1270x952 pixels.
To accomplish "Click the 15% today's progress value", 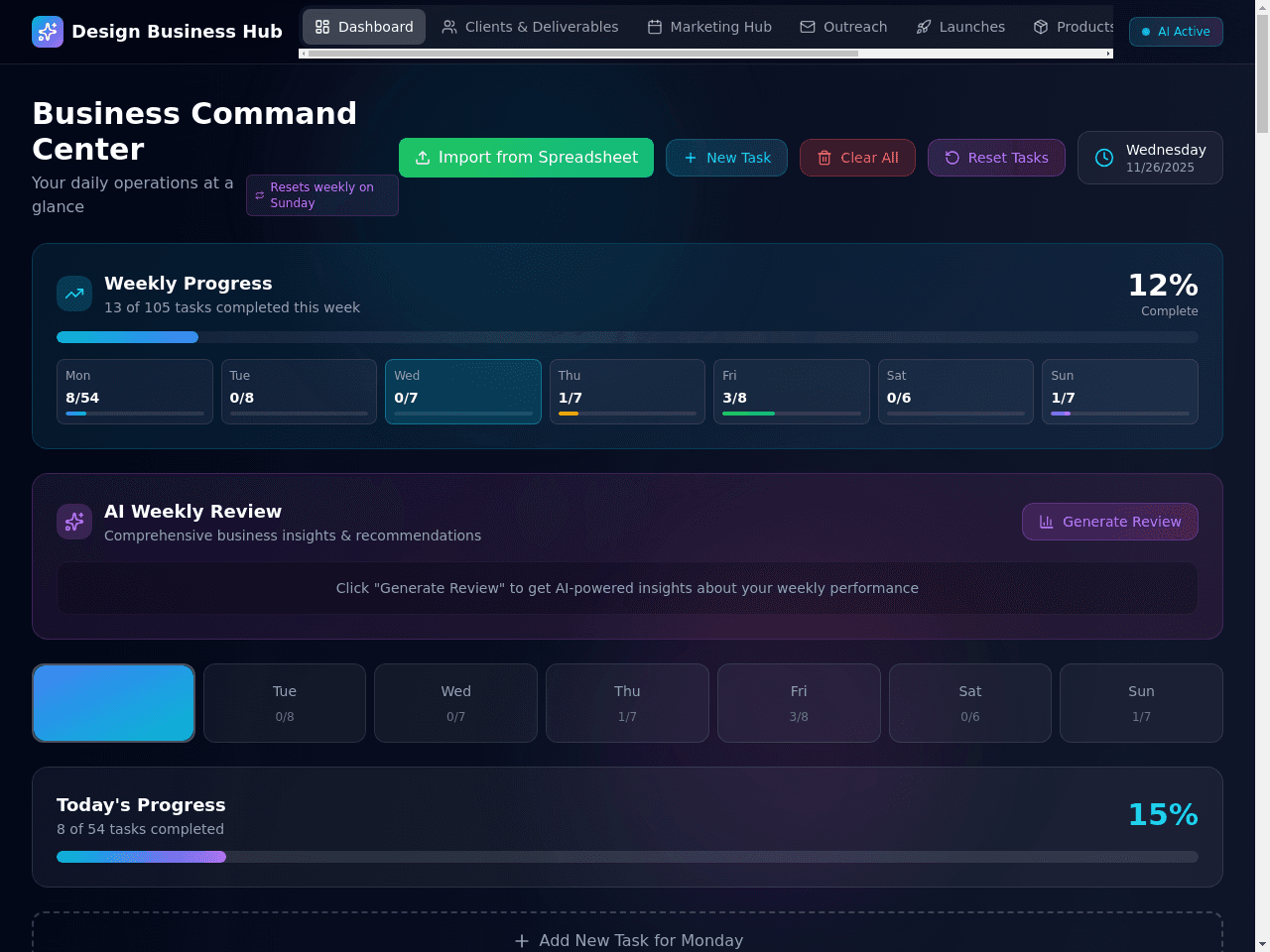I will click(1163, 815).
